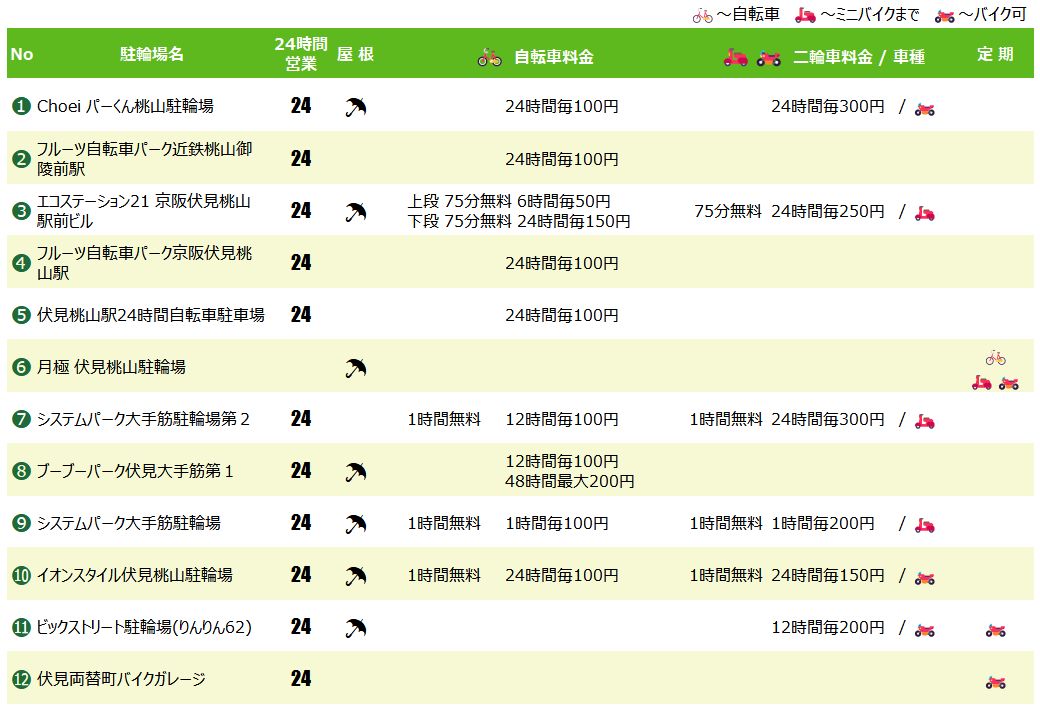Click the 48時間最大200円 fee text

click(x=570, y=481)
